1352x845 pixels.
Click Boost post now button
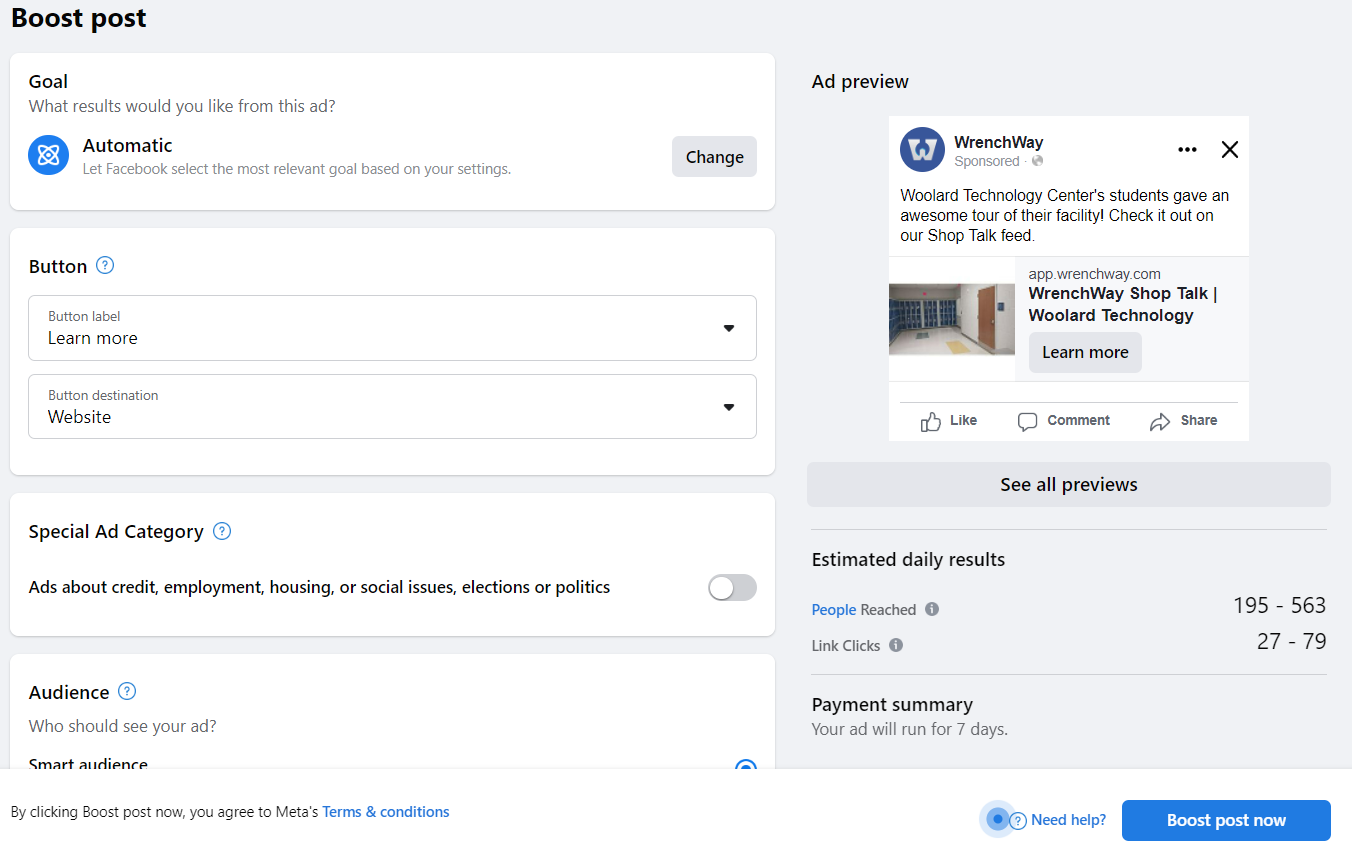[1226, 820]
